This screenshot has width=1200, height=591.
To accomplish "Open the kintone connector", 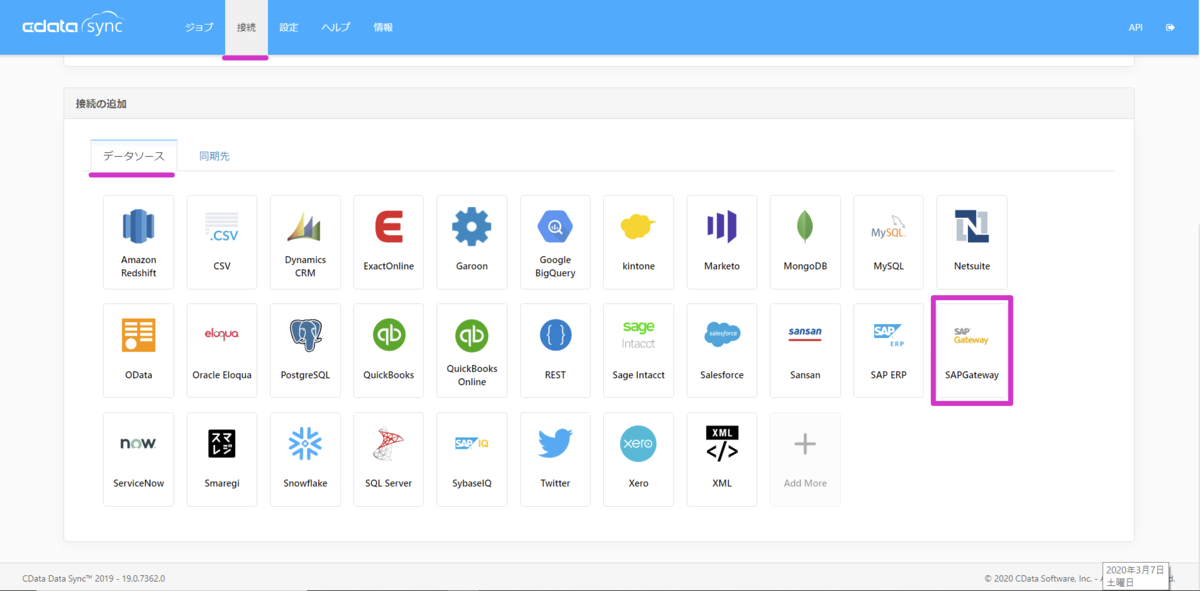I will pos(638,242).
